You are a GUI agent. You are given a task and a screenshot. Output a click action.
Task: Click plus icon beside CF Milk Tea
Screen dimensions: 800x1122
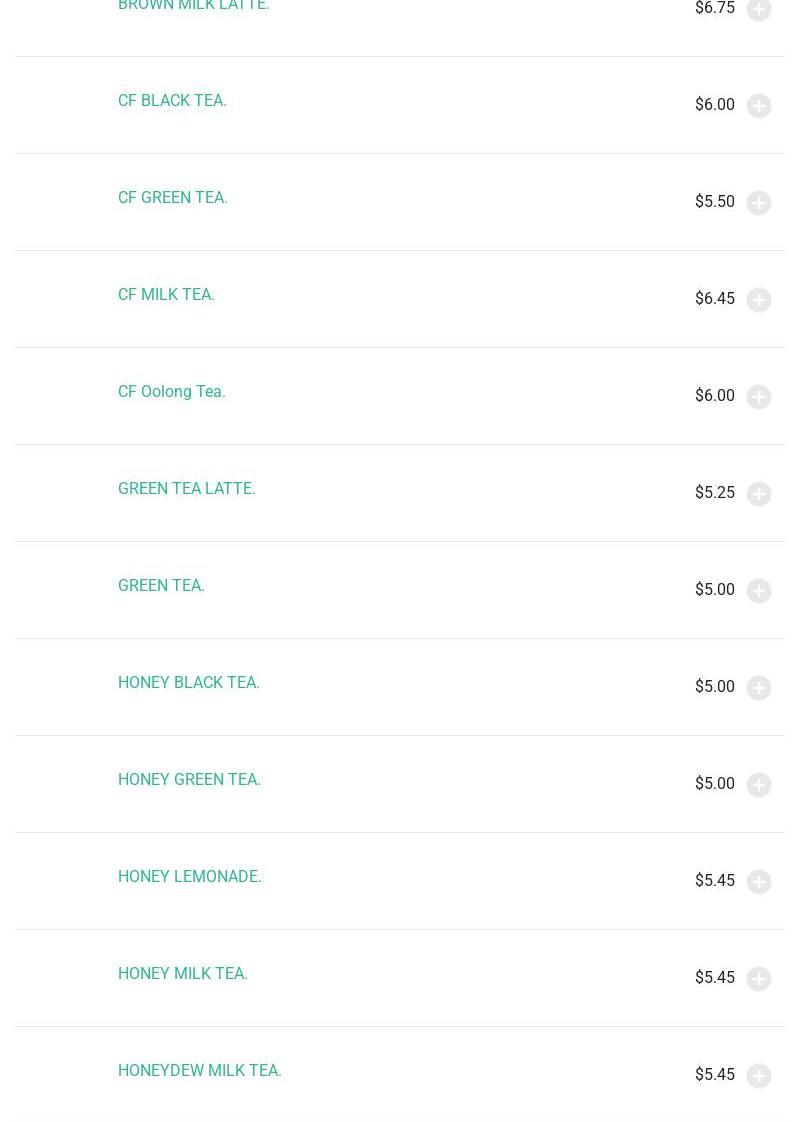[x=759, y=300]
